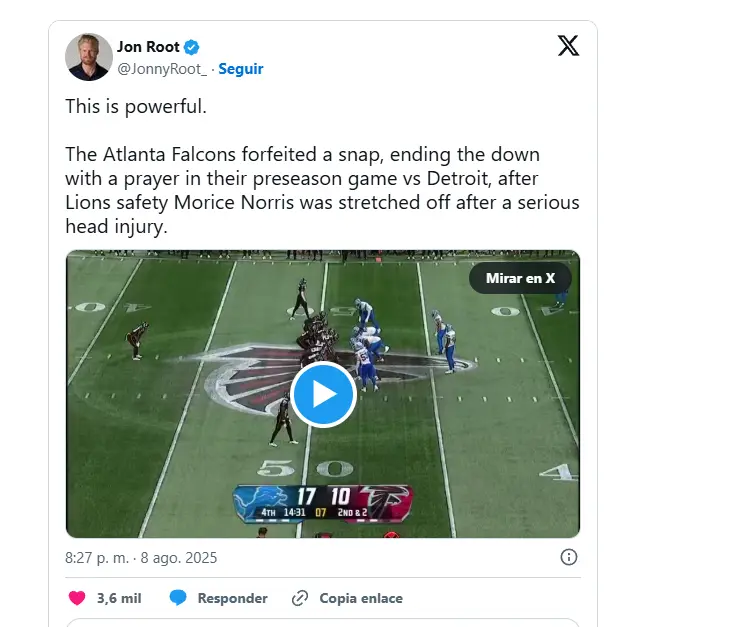
Task: Click the "8:27 p. m. · 8 ago. 2025" timestamp
Action: tap(141, 558)
